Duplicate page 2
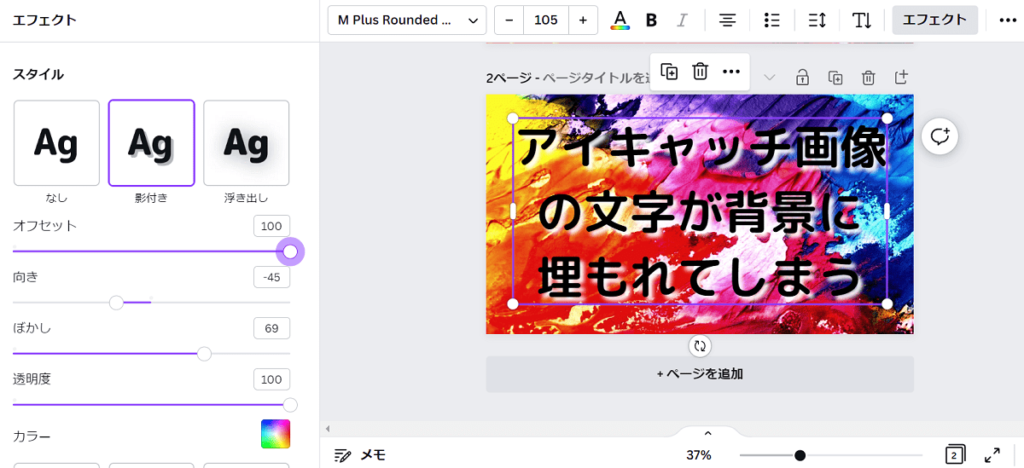The width and height of the screenshot is (1024, 468). [x=835, y=78]
